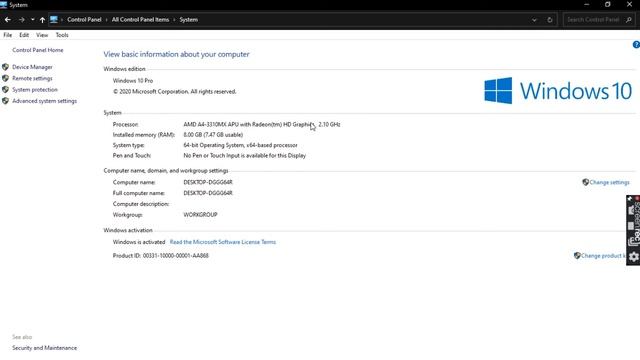Screen dimensions: 640x360
Task: Select the processor name text AMD A4-3310MX
Action: [204, 124]
